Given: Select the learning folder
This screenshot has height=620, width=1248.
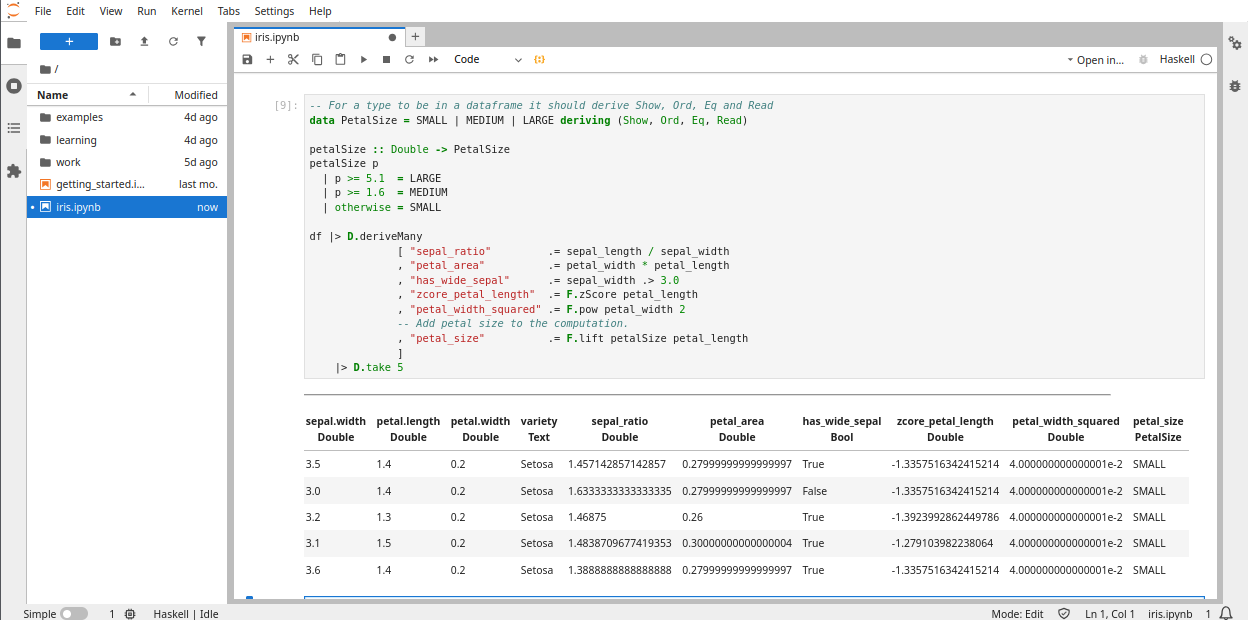Looking at the screenshot, I should 127,140.
